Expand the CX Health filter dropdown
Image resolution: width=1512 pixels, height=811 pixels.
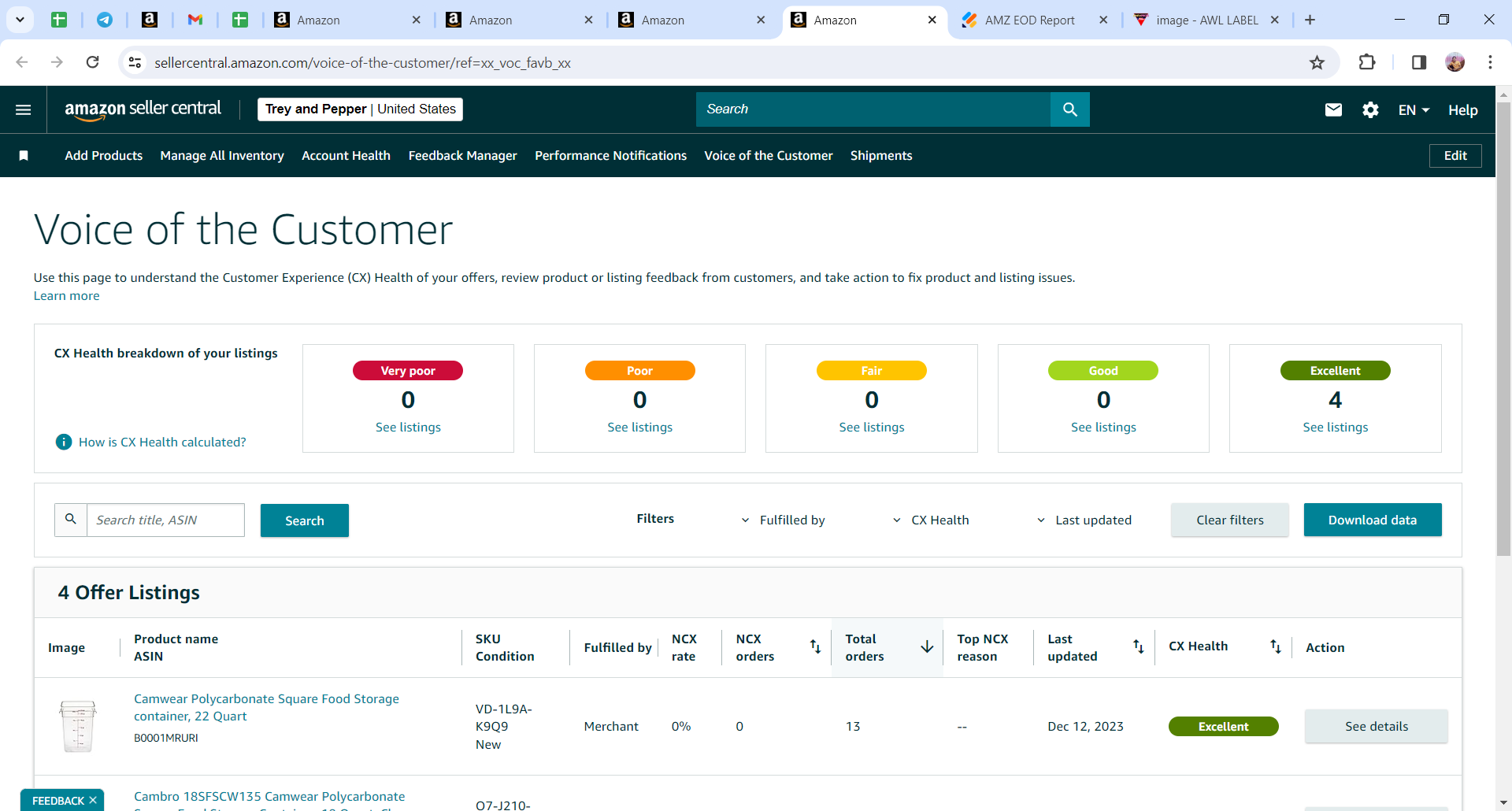pos(931,520)
